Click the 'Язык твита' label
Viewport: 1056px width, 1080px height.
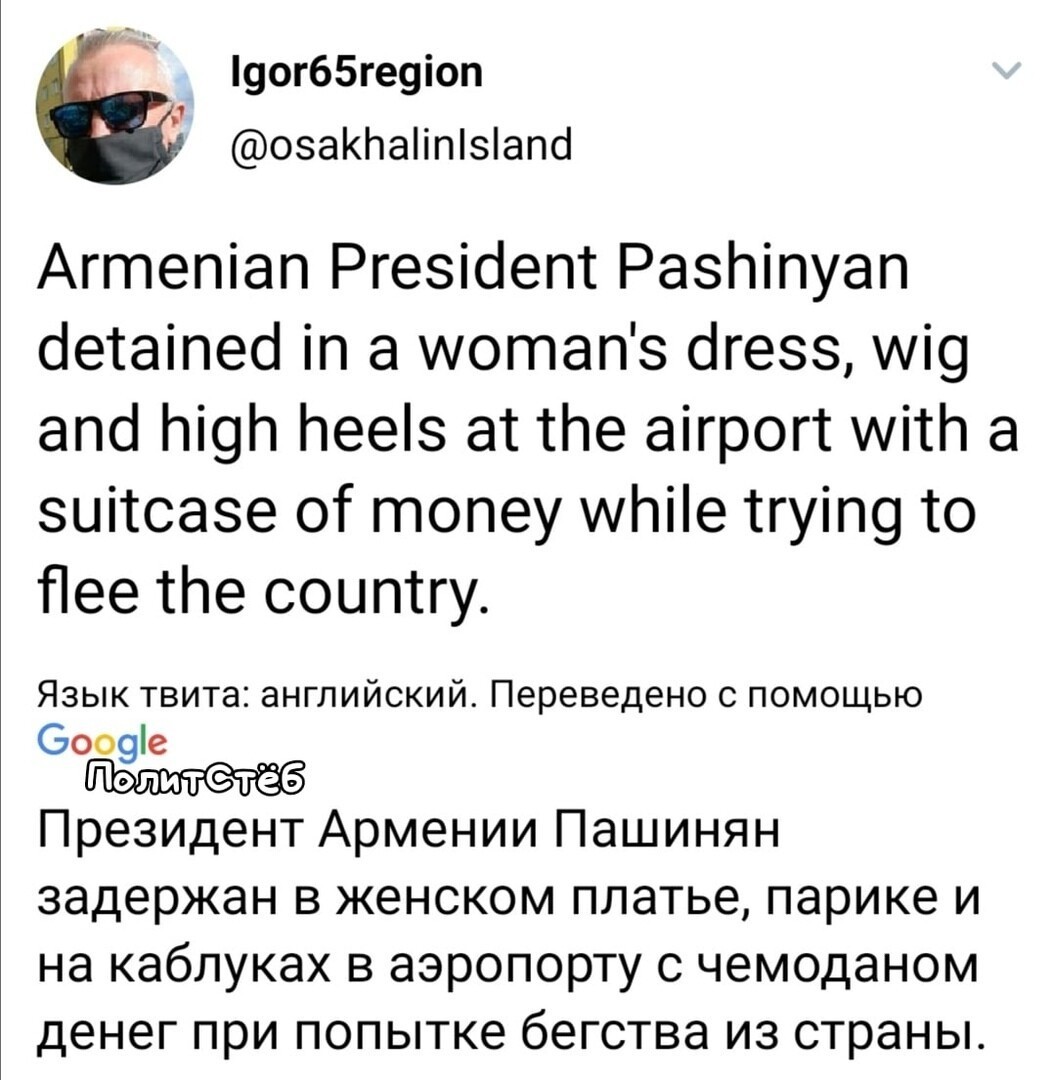pos(146,696)
